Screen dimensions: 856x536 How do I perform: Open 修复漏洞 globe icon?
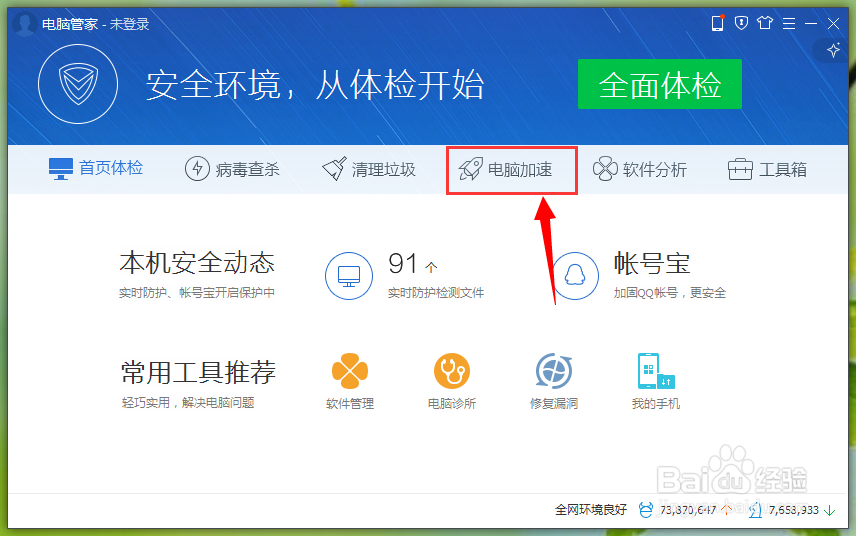point(554,371)
